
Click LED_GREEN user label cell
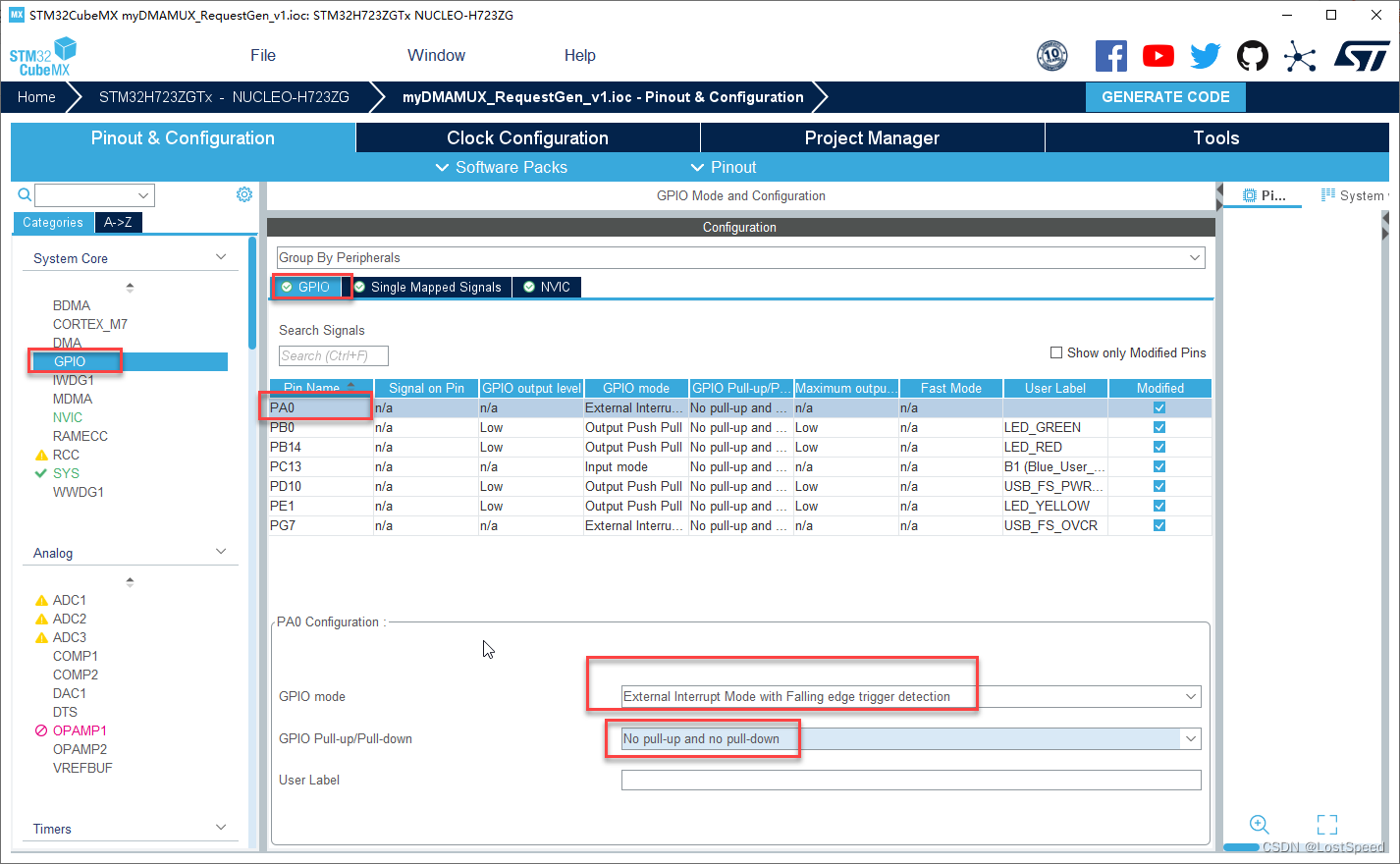coord(1055,427)
